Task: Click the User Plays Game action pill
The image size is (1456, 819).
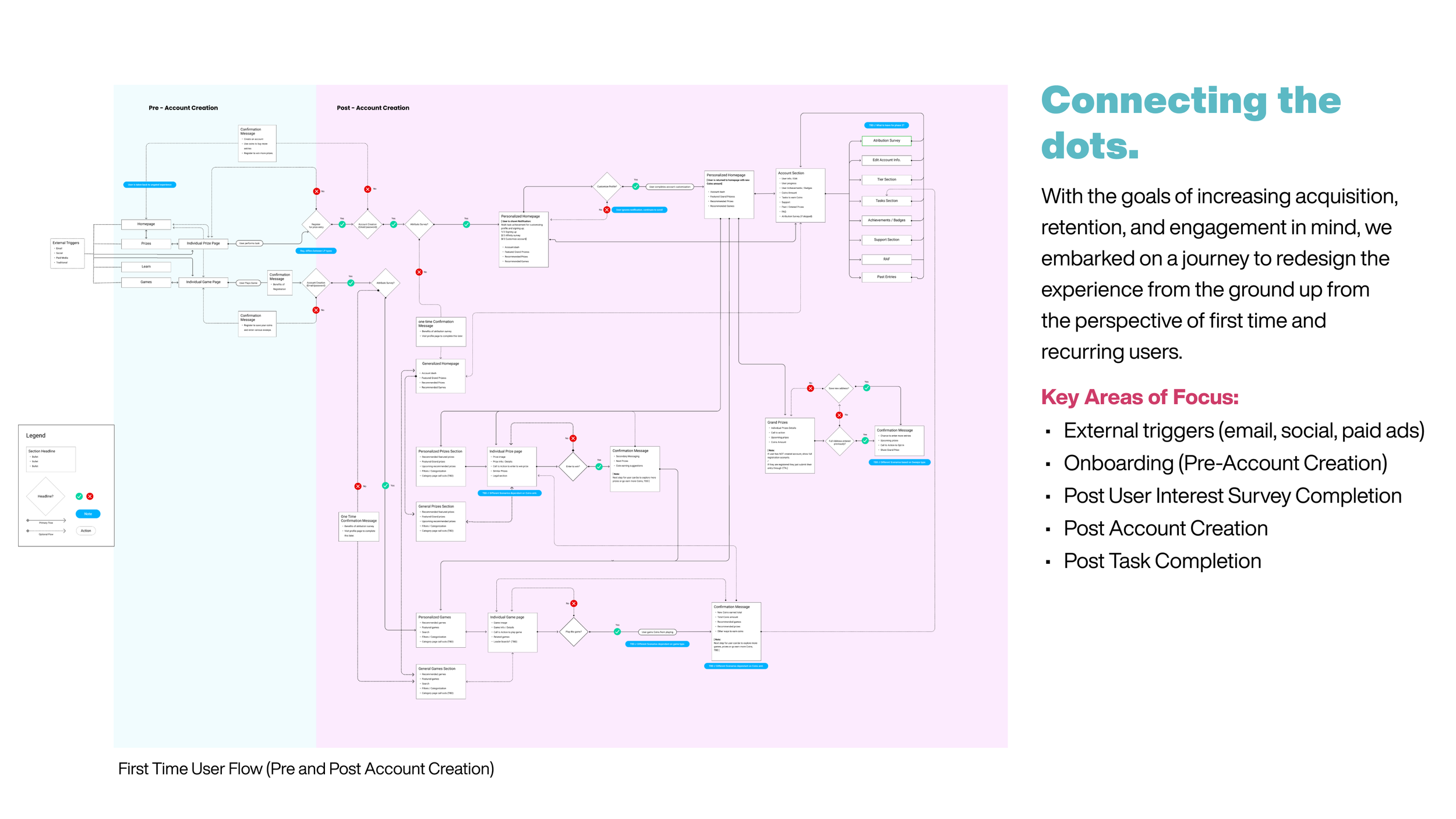Action: tap(248, 283)
